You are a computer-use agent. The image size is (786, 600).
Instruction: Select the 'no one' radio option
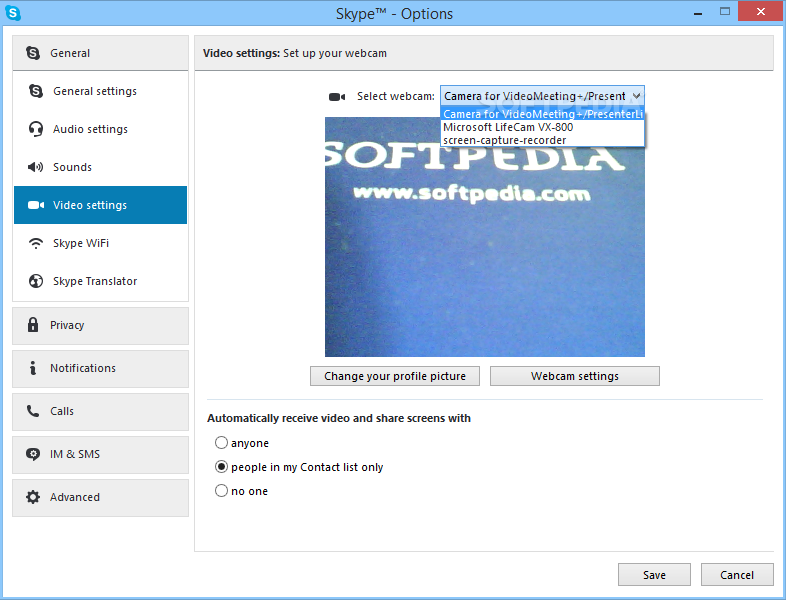[x=221, y=490]
